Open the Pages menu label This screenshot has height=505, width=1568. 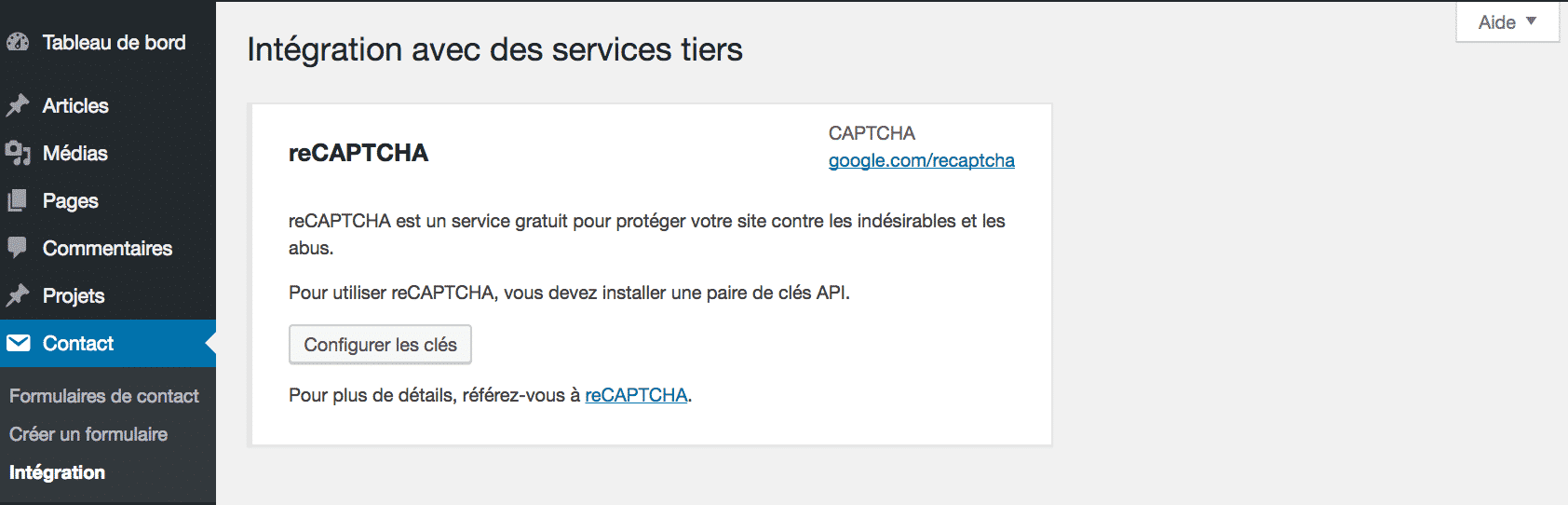coord(71,200)
